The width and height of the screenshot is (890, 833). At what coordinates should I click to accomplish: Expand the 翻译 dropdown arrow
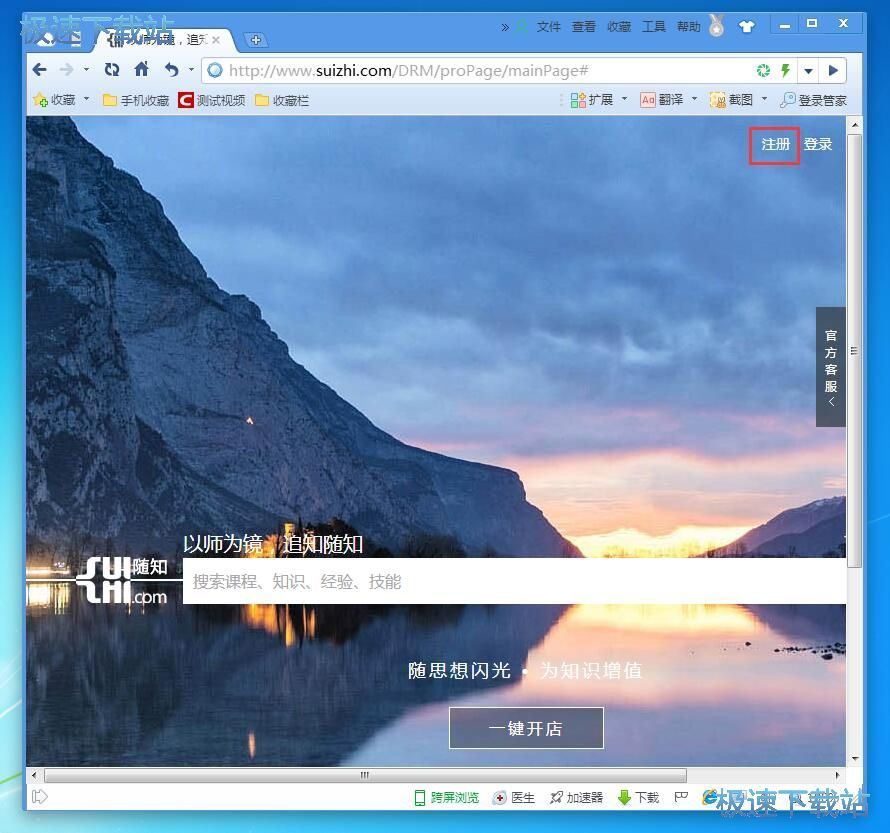coord(694,99)
